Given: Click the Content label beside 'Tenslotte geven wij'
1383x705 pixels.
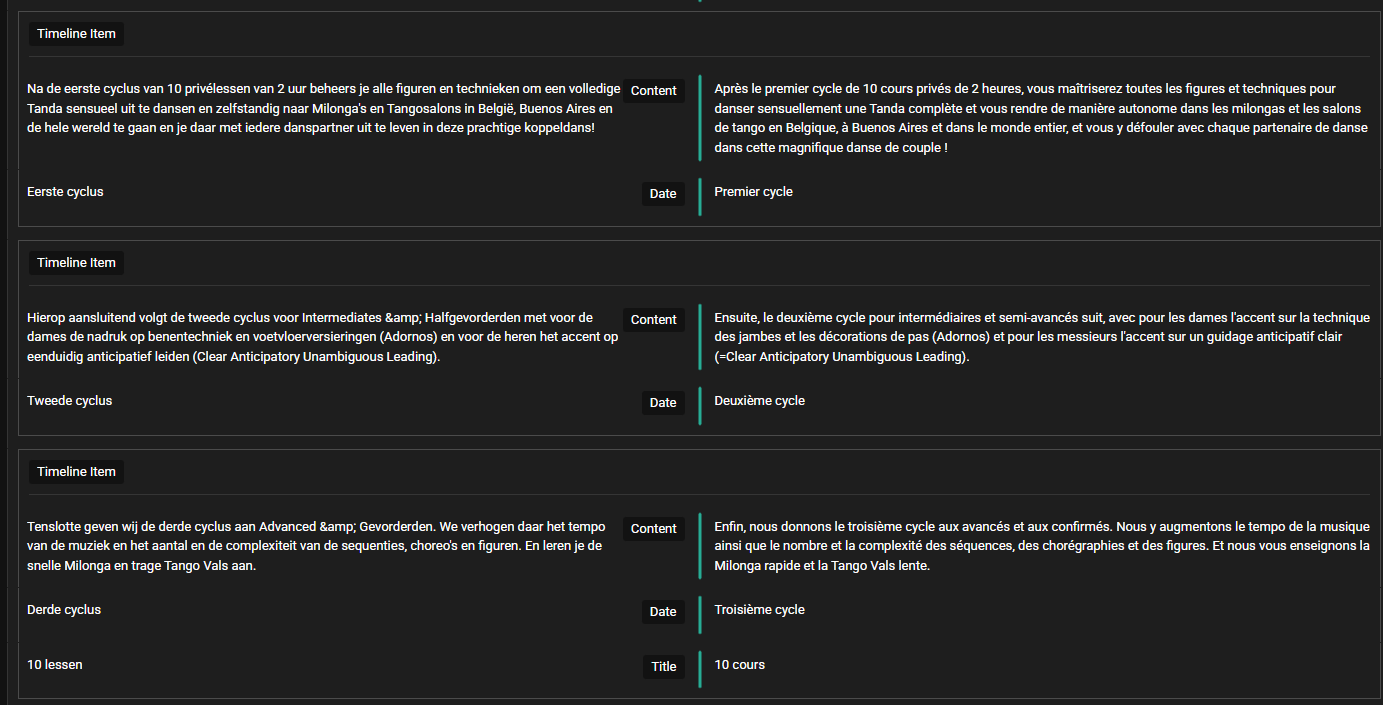Looking at the screenshot, I should (x=654, y=529).
